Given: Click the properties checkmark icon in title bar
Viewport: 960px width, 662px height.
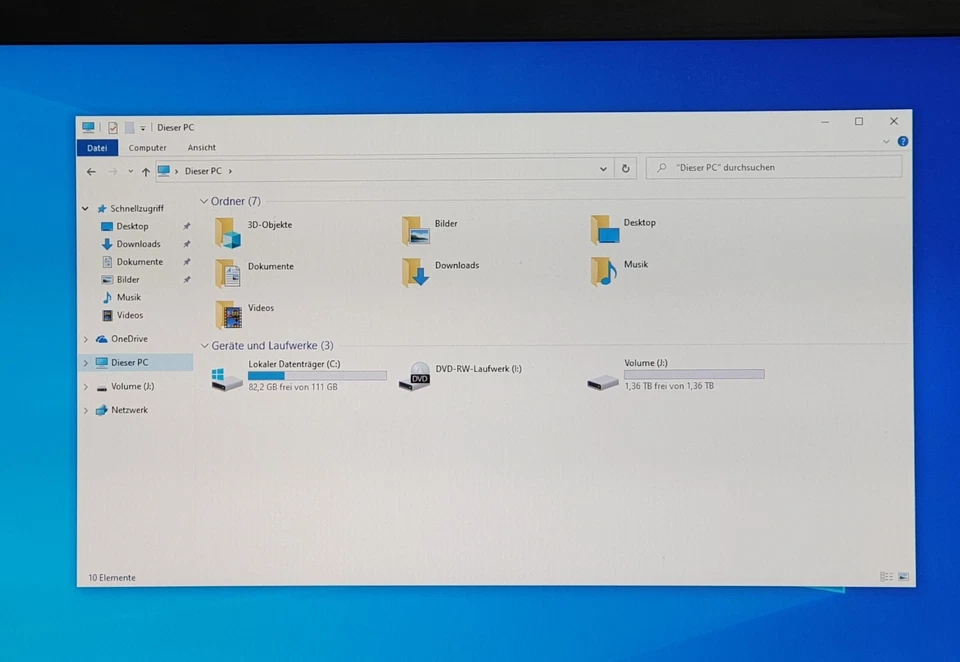Looking at the screenshot, I should (113, 127).
